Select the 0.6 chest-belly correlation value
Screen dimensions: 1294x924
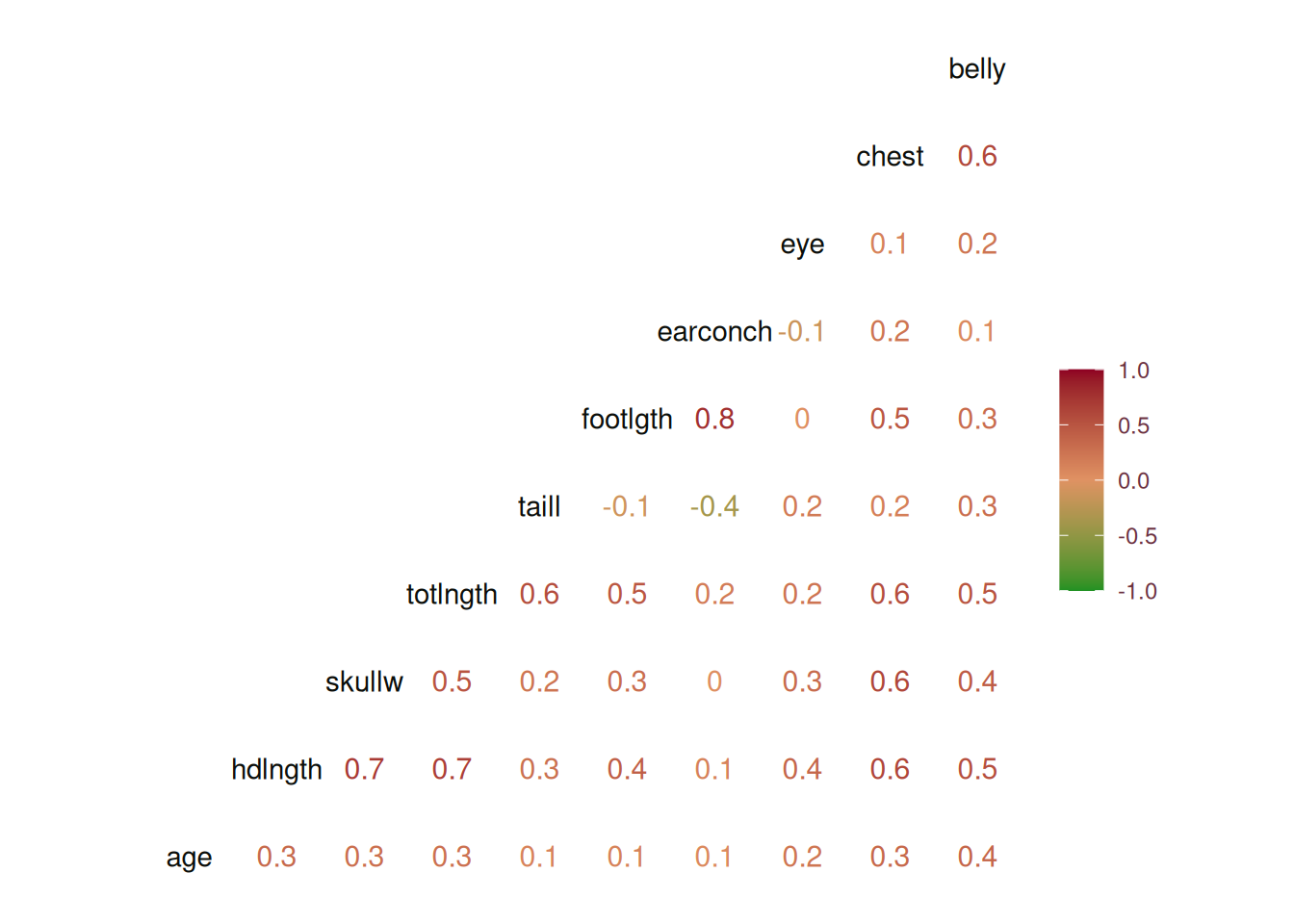tap(977, 156)
